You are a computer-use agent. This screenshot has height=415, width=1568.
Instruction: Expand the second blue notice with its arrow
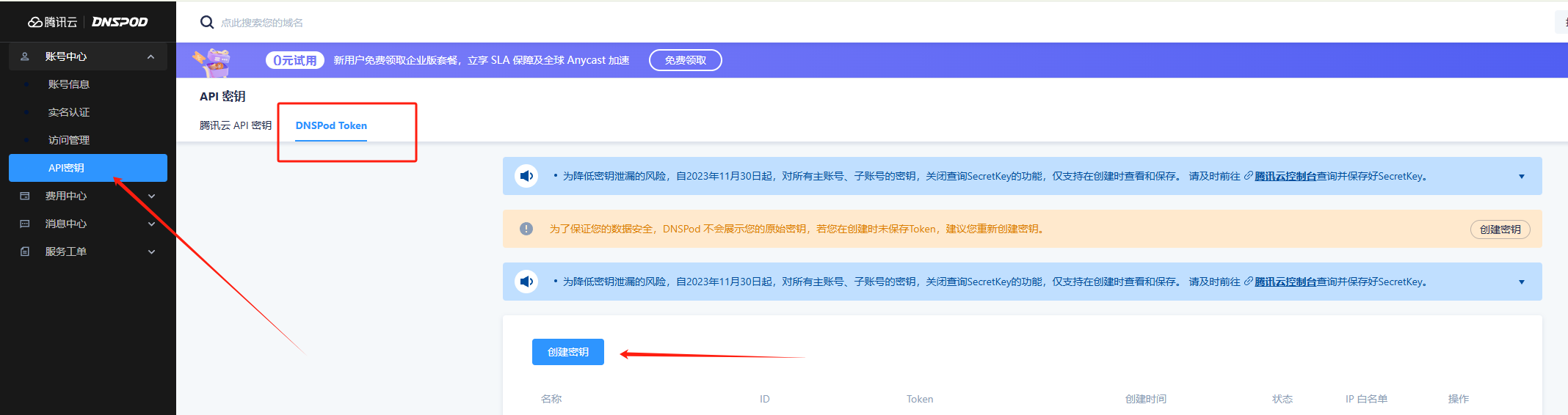coord(1522,282)
